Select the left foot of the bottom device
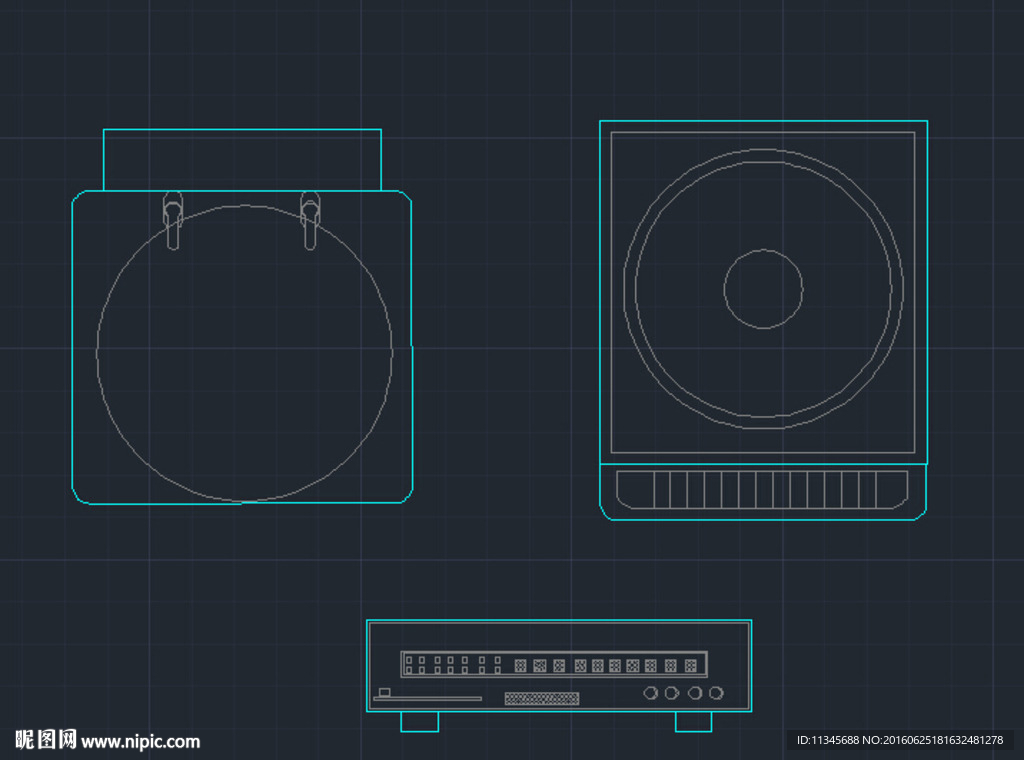The image size is (1024, 760). click(x=419, y=721)
